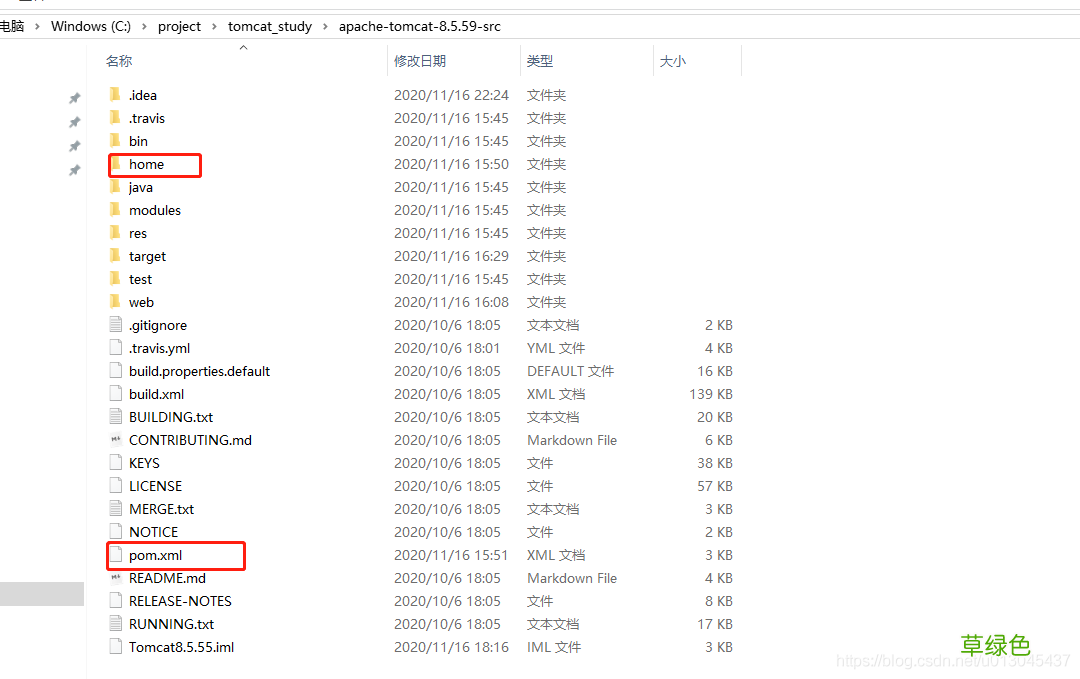Click the CONTRIBUTING.md markdown file icon
1080x679 pixels.
click(116, 440)
